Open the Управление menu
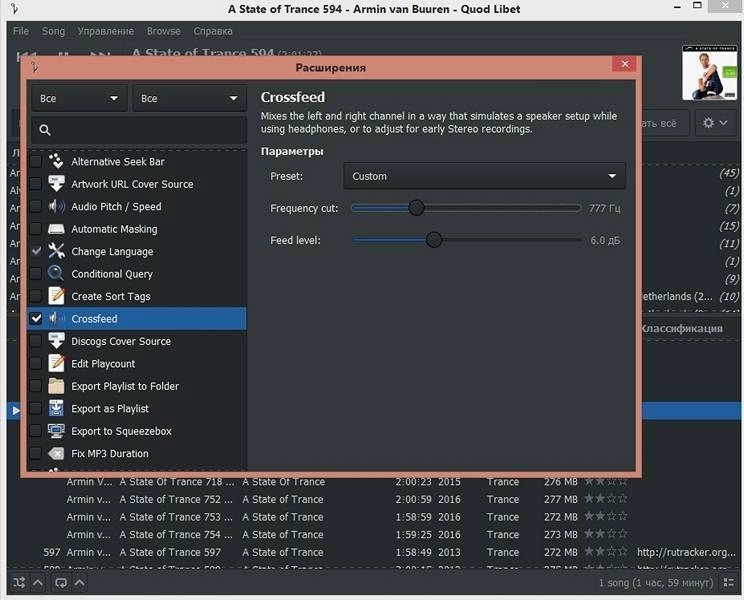 pos(106,31)
